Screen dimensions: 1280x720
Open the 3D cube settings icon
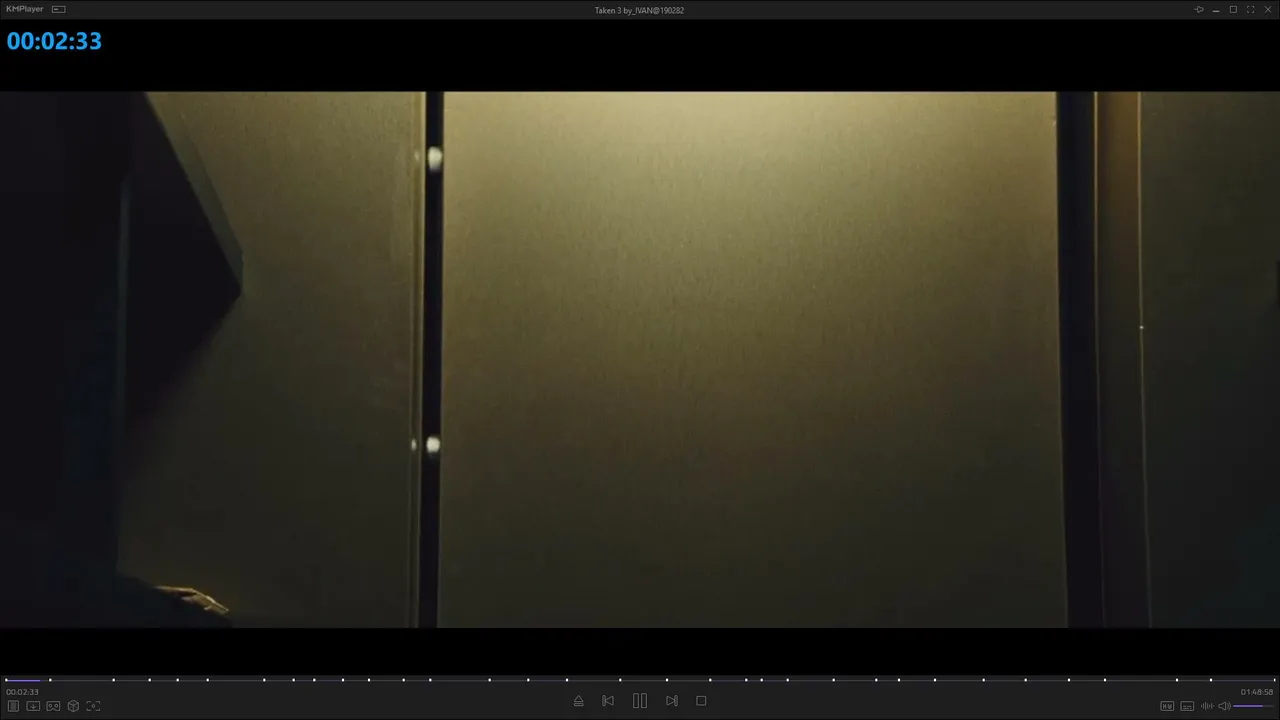coord(73,706)
